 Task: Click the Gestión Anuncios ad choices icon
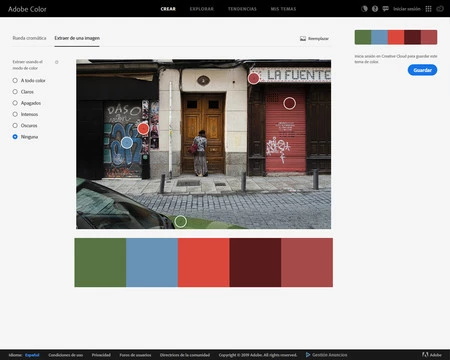(x=308, y=355)
